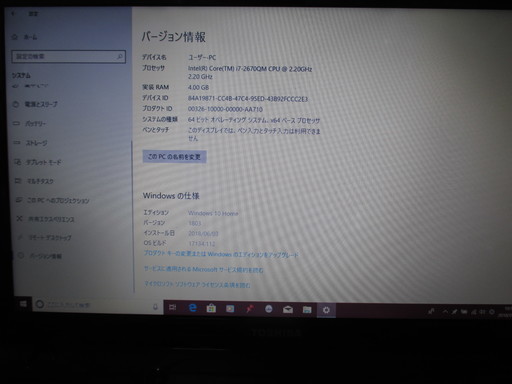This screenshot has width=512, height=384.
Task: Open ホーム (Home) in the Settings sidebar
Action: tap(30, 37)
